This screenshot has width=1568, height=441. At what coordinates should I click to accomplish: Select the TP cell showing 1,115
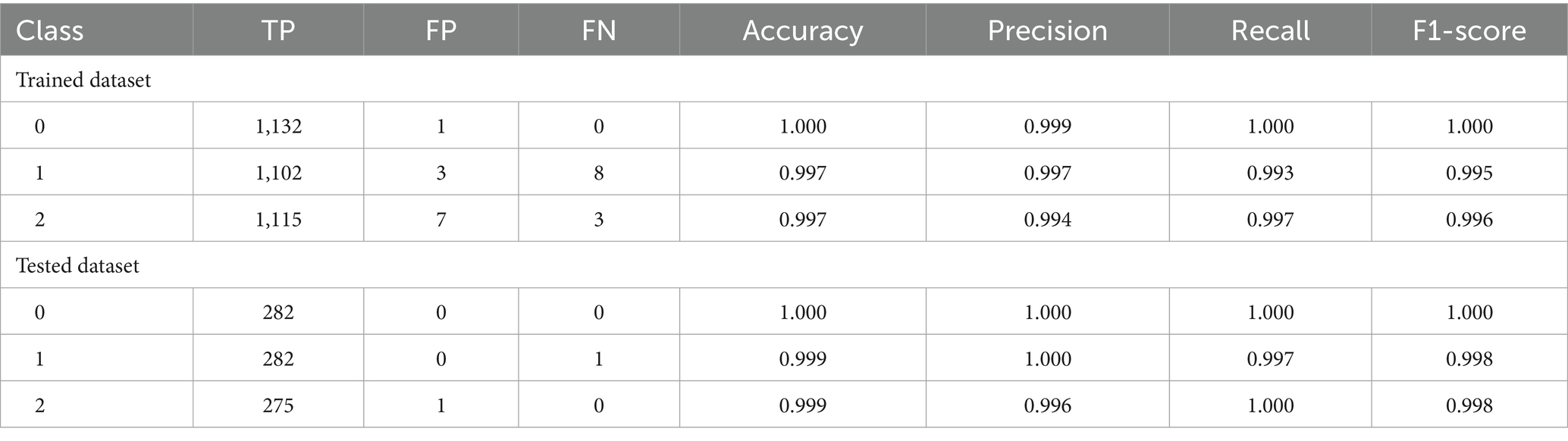coord(278,220)
